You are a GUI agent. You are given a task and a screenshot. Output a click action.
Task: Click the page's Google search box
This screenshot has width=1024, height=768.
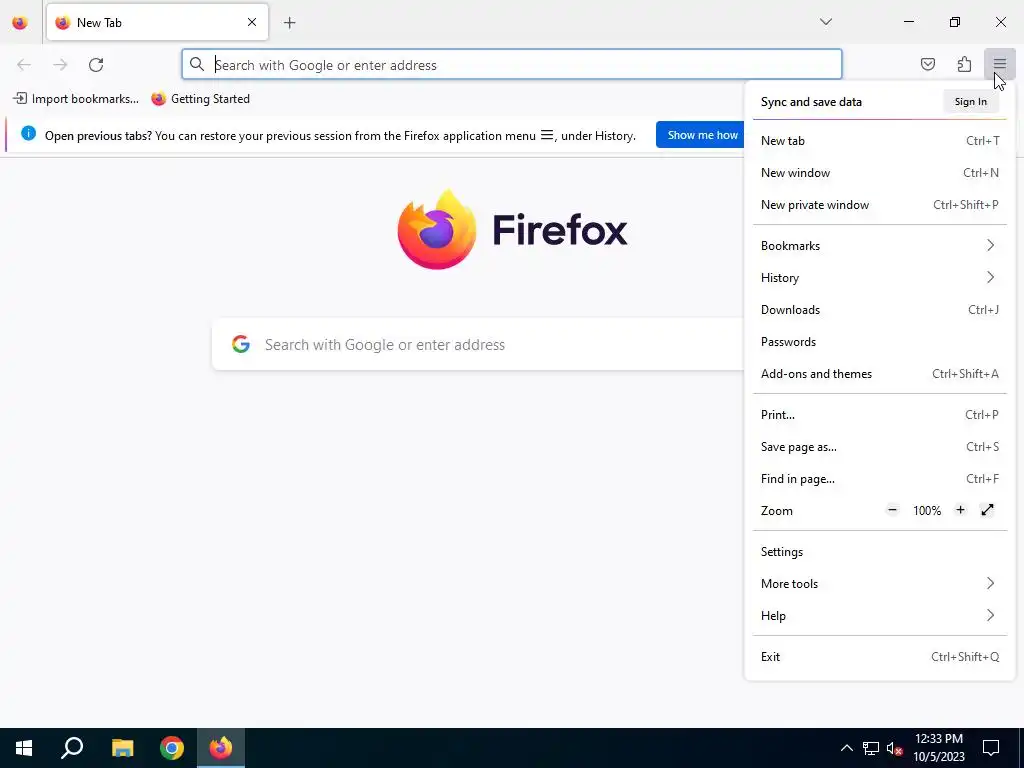tap(478, 344)
